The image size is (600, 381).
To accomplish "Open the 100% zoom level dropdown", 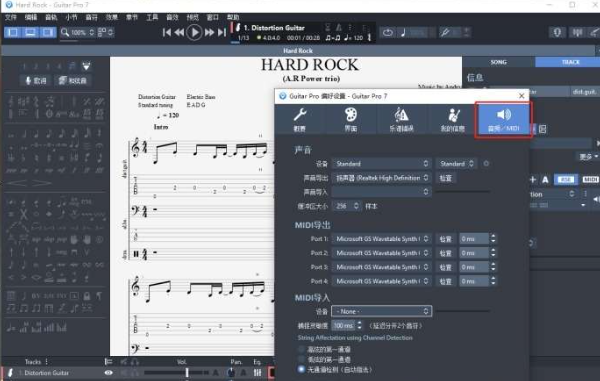I will (x=82, y=33).
